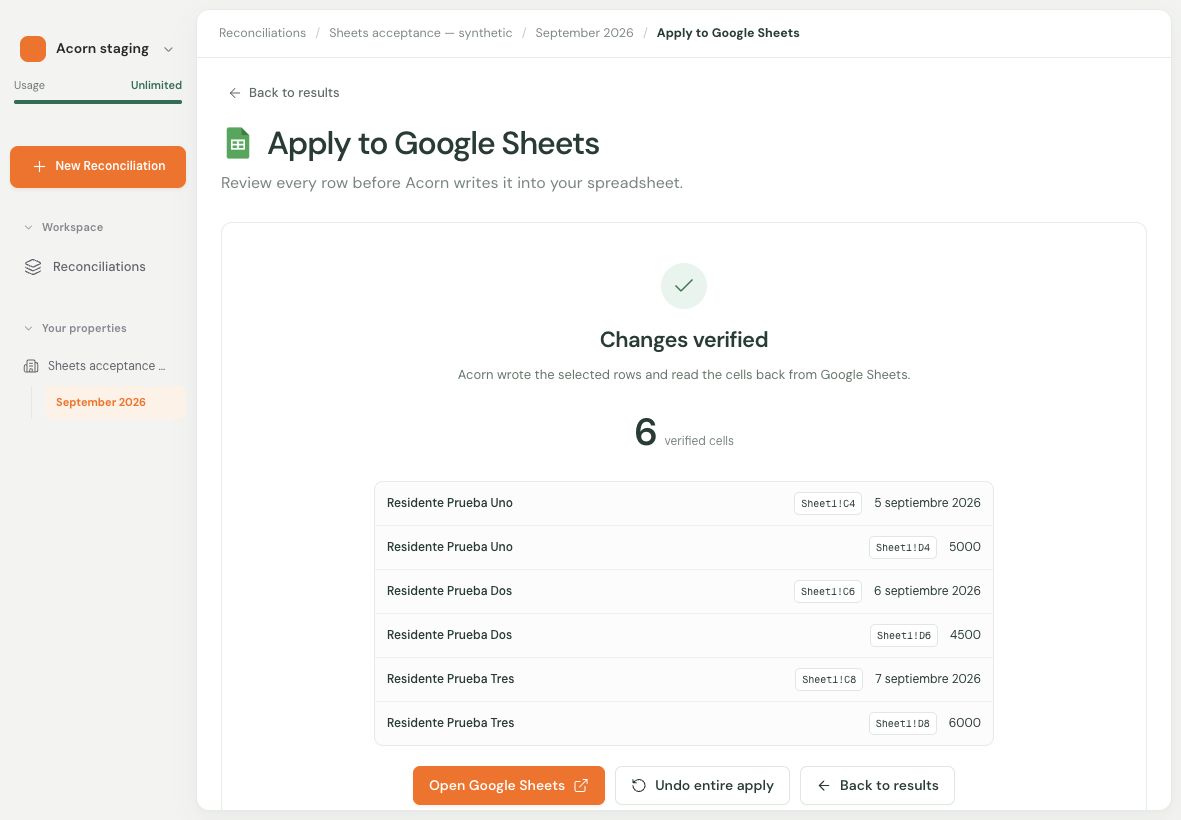
Task: Click the Sheet1!D8 cell reference badge
Action: point(902,724)
